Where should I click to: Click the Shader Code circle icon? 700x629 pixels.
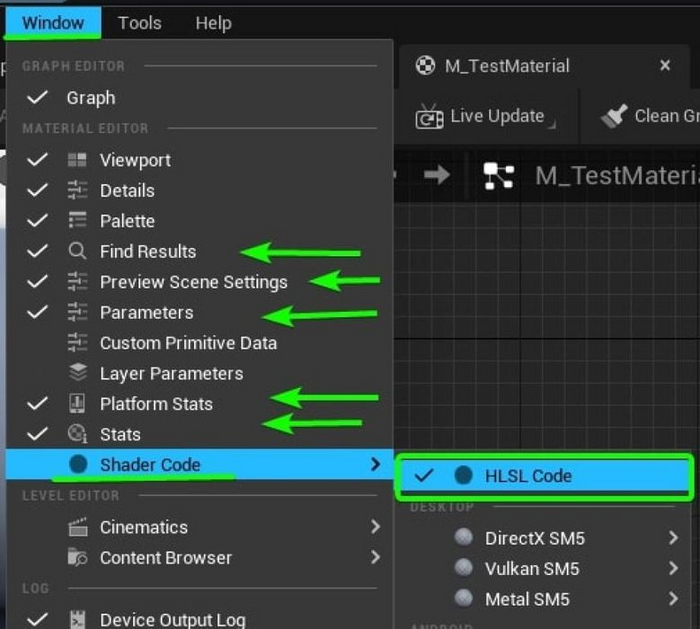click(78, 464)
